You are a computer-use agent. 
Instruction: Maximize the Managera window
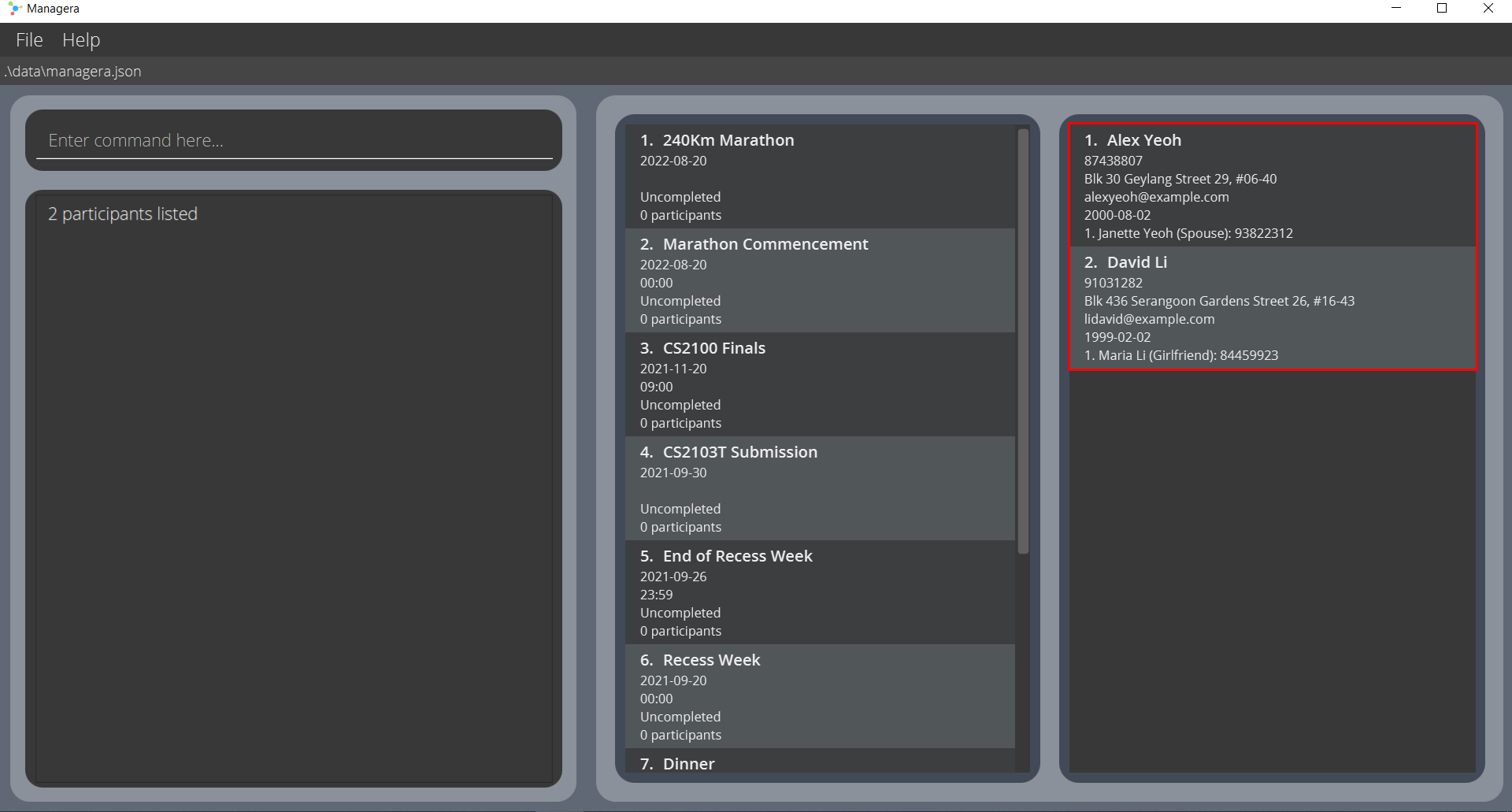tap(1442, 9)
